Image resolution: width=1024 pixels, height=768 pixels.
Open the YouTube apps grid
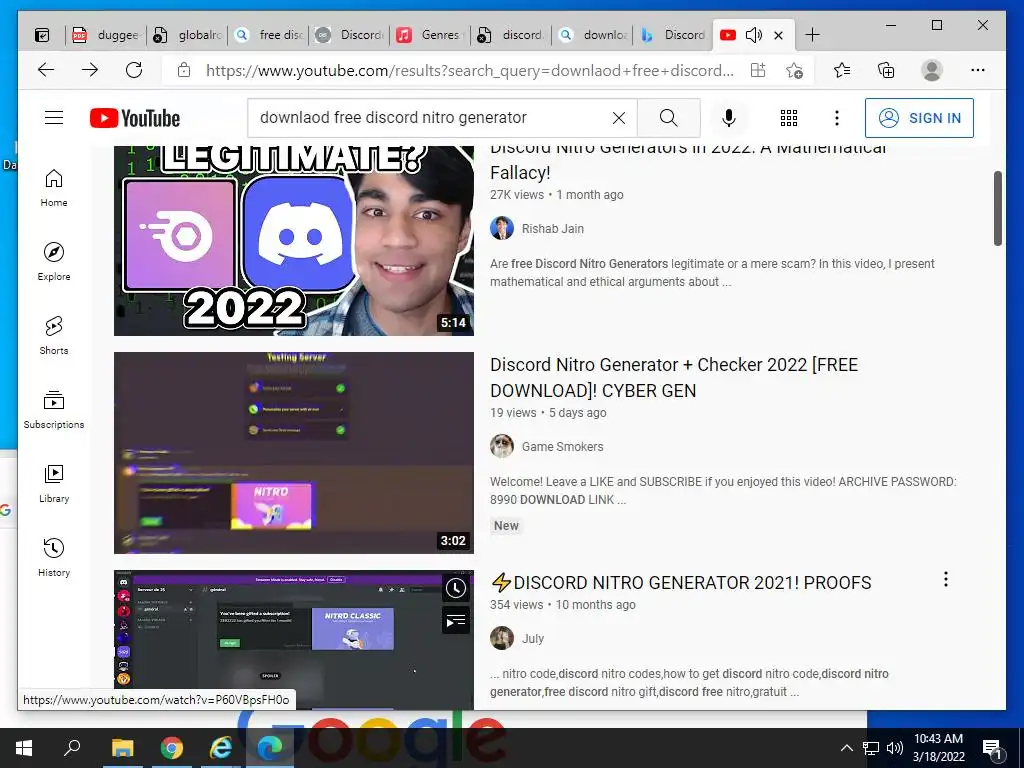click(789, 118)
